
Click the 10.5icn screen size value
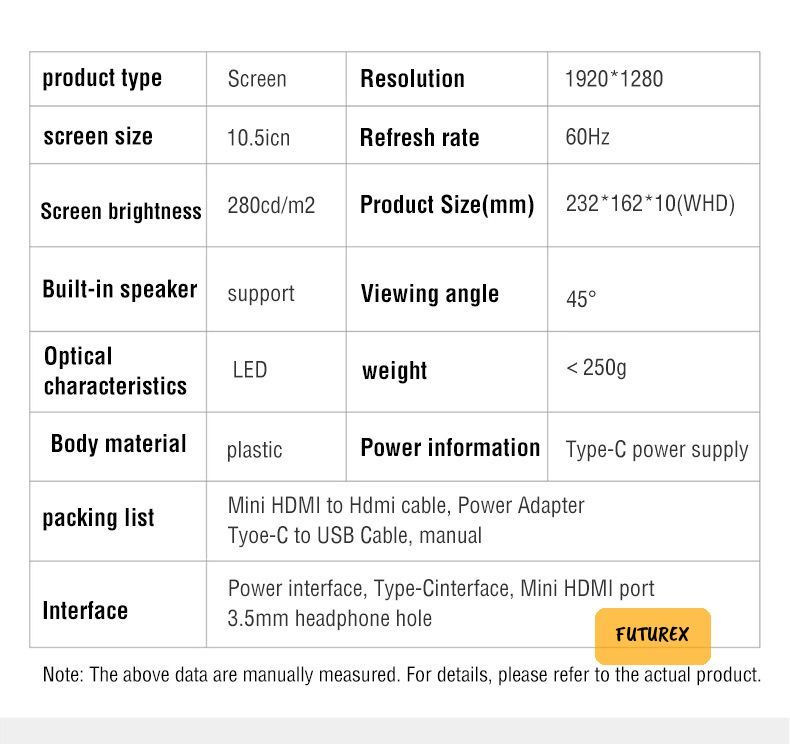pyautogui.click(x=258, y=137)
